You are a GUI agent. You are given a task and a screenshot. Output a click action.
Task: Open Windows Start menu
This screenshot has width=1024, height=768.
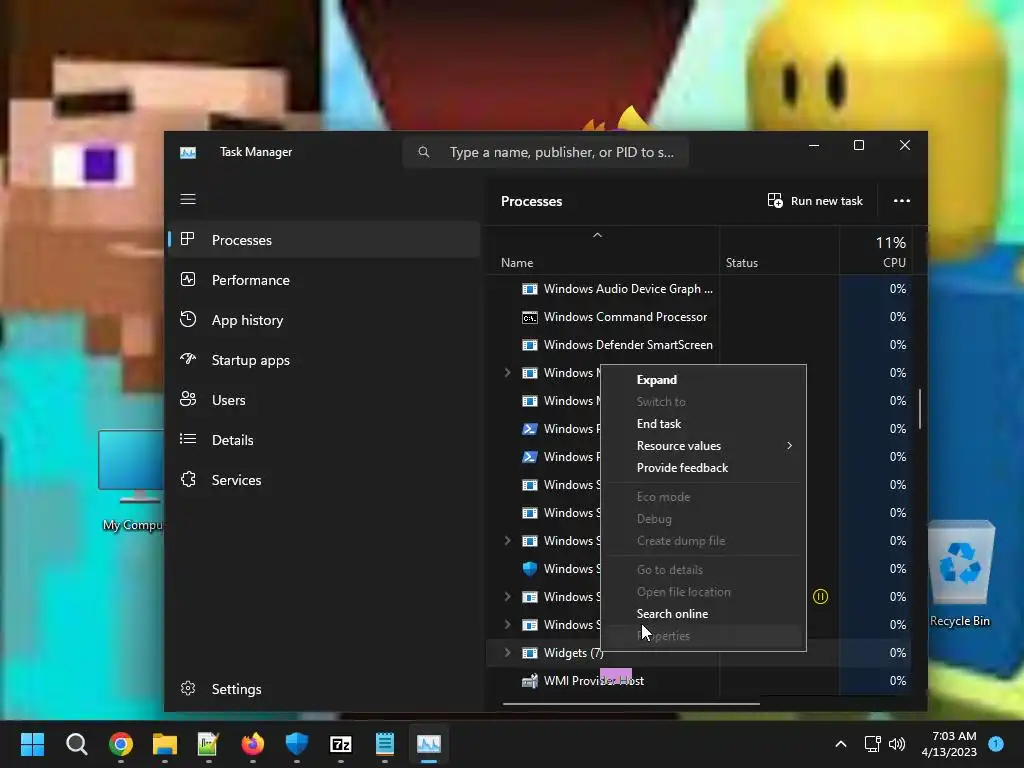pos(32,744)
